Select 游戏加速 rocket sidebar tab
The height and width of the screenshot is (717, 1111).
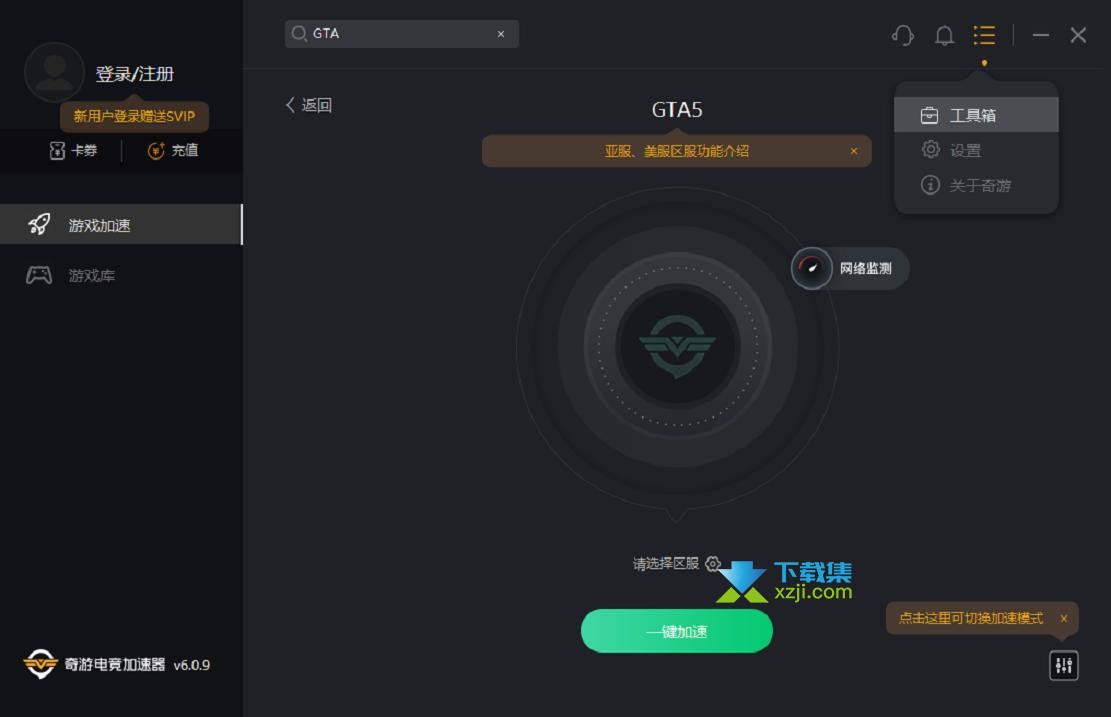pos(121,225)
